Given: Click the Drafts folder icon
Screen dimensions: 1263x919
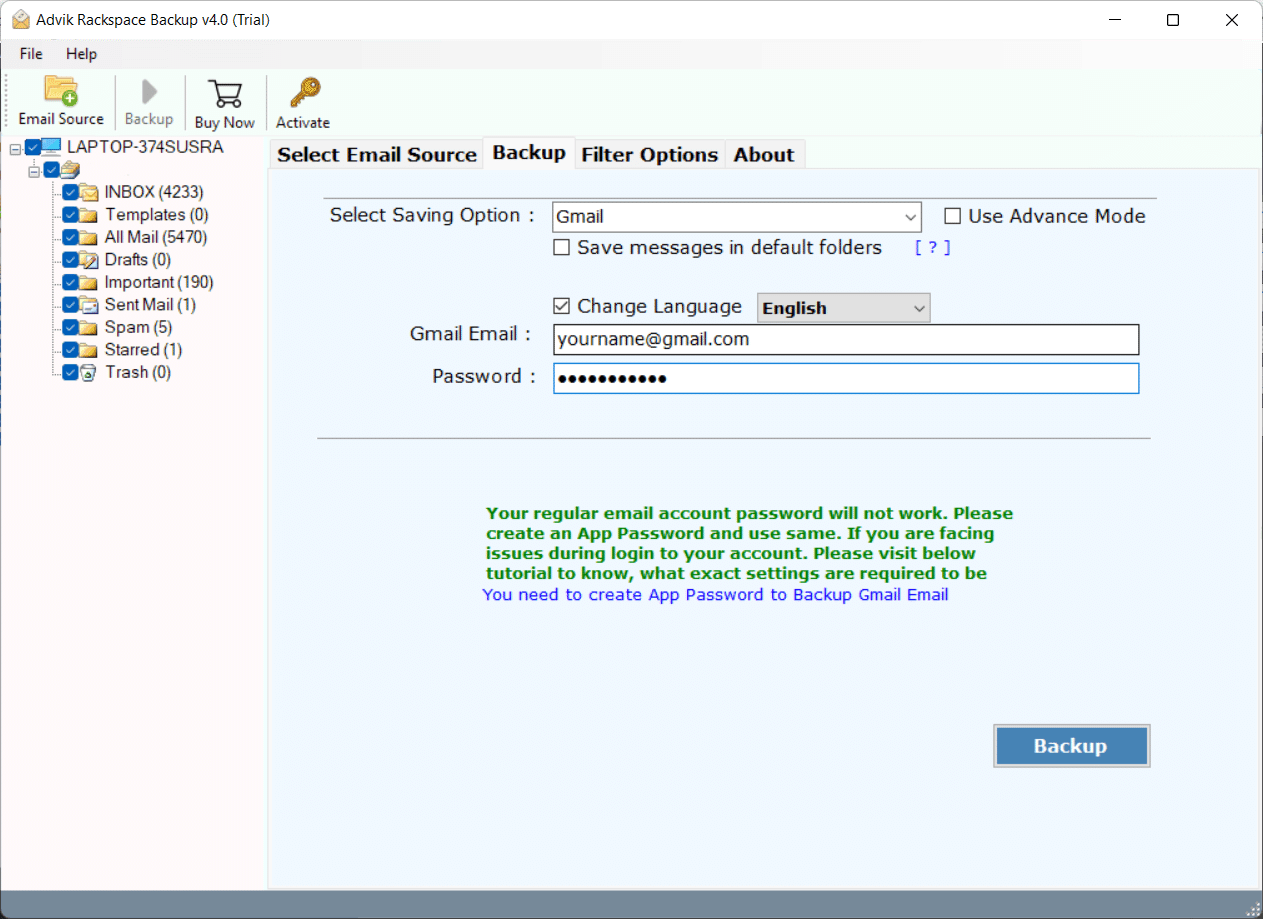Looking at the screenshot, I should [x=89, y=260].
